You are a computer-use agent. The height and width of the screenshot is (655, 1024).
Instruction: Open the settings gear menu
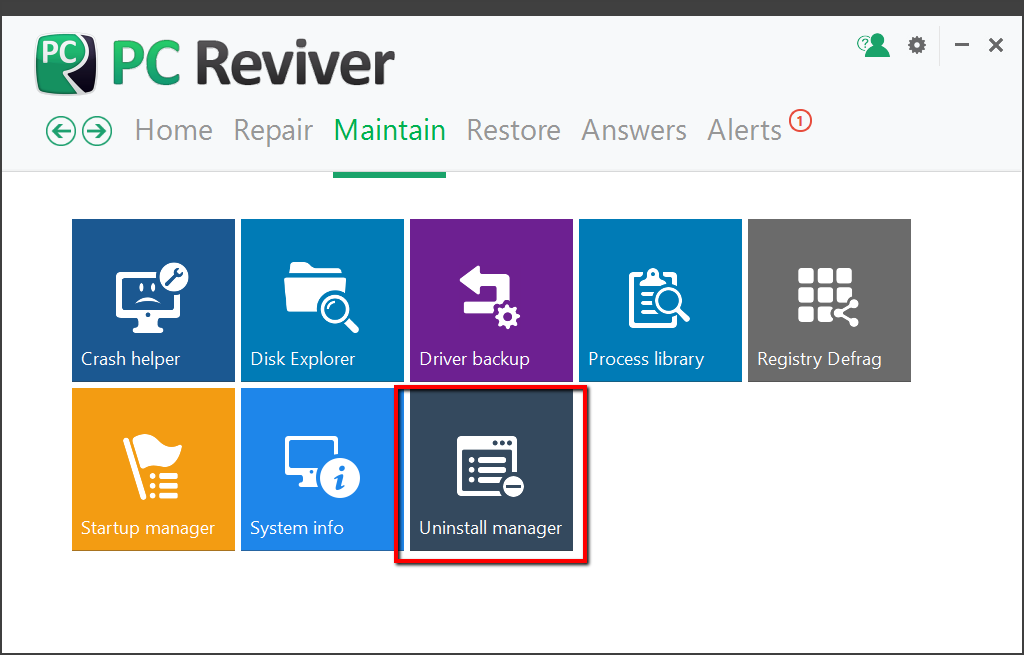(x=916, y=45)
